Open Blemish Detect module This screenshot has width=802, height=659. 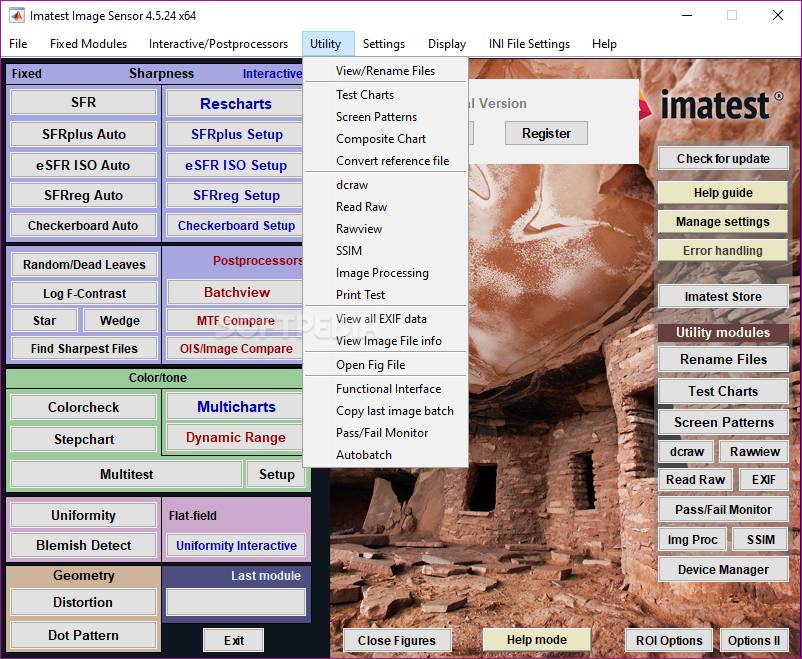click(83, 545)
